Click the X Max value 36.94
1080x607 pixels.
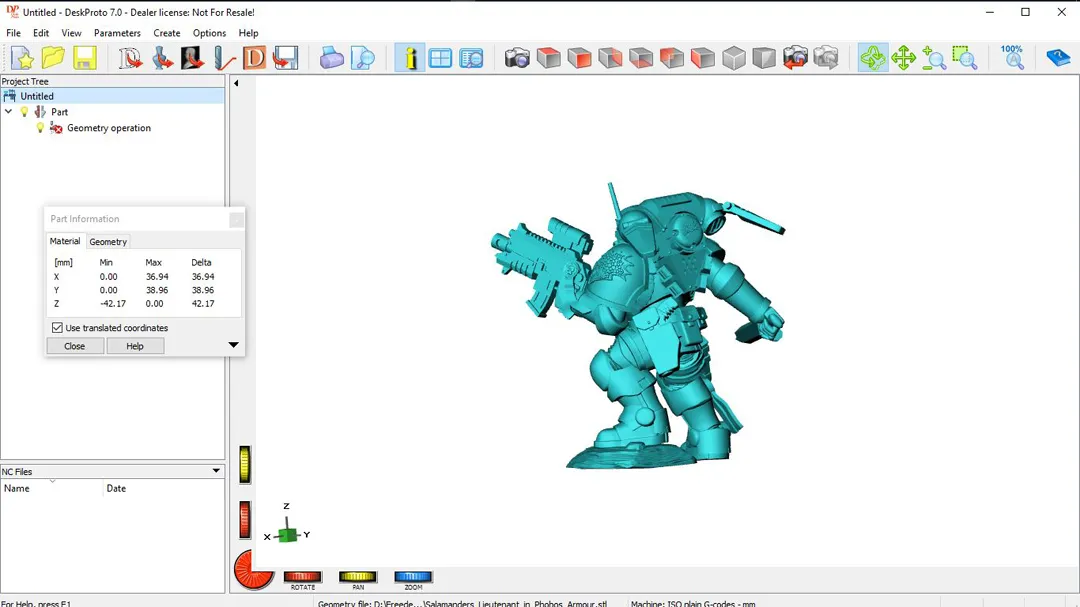click(157, 276)
